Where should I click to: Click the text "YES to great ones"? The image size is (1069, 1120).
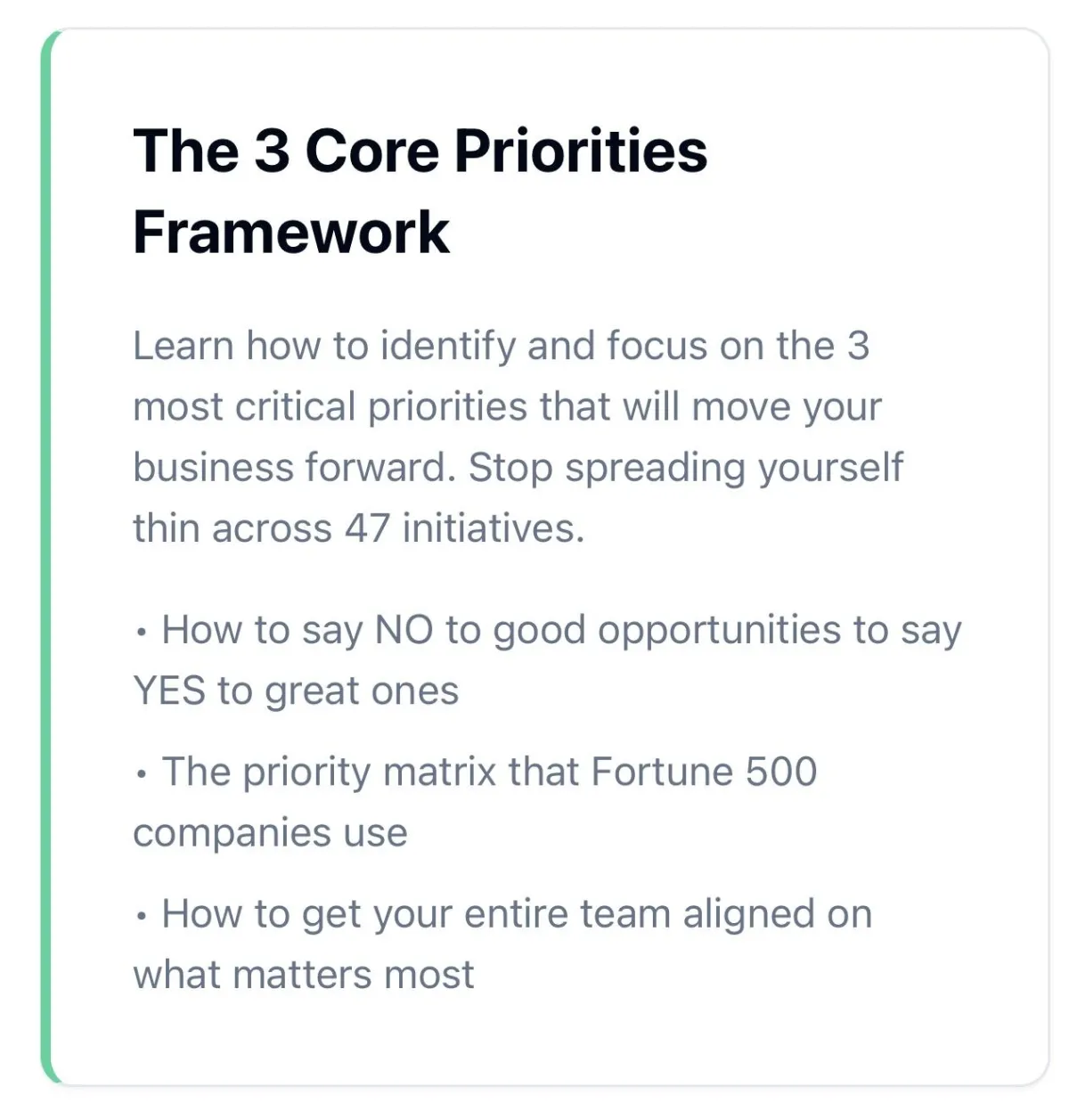[x=296, y=691]
